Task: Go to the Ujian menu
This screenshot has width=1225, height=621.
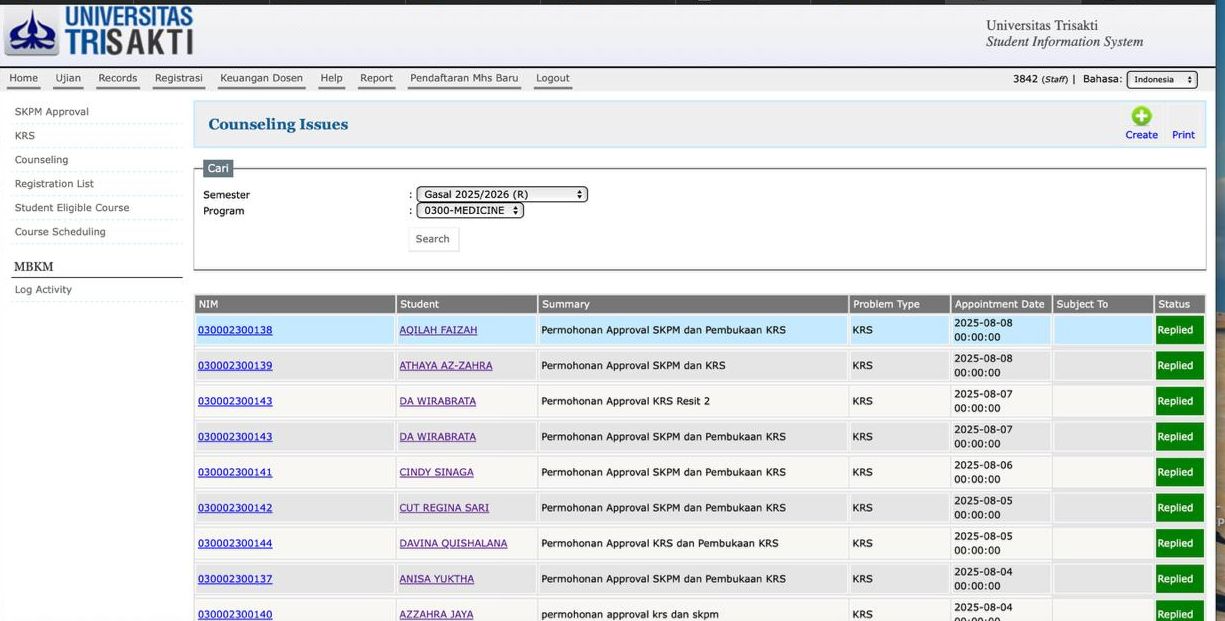Action: pyautogui.click(x=68, y=78)
